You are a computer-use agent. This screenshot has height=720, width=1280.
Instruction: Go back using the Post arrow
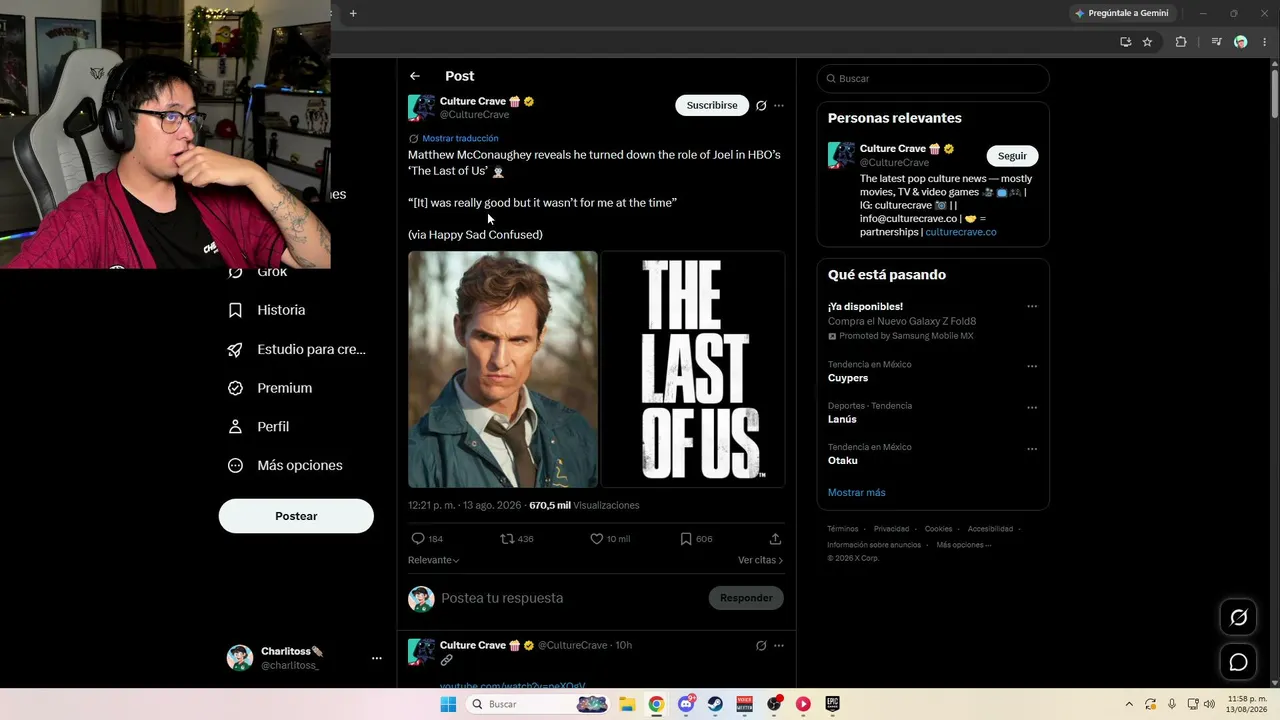tap(415, 76)
